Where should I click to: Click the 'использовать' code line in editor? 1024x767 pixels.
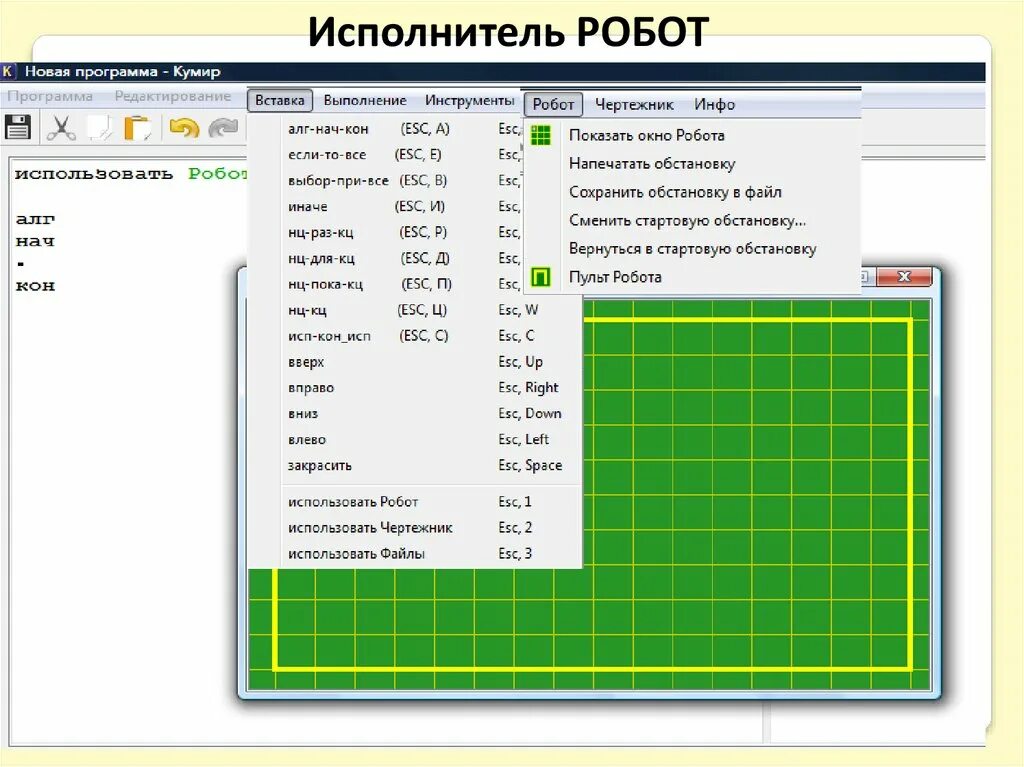coord(93,174)
